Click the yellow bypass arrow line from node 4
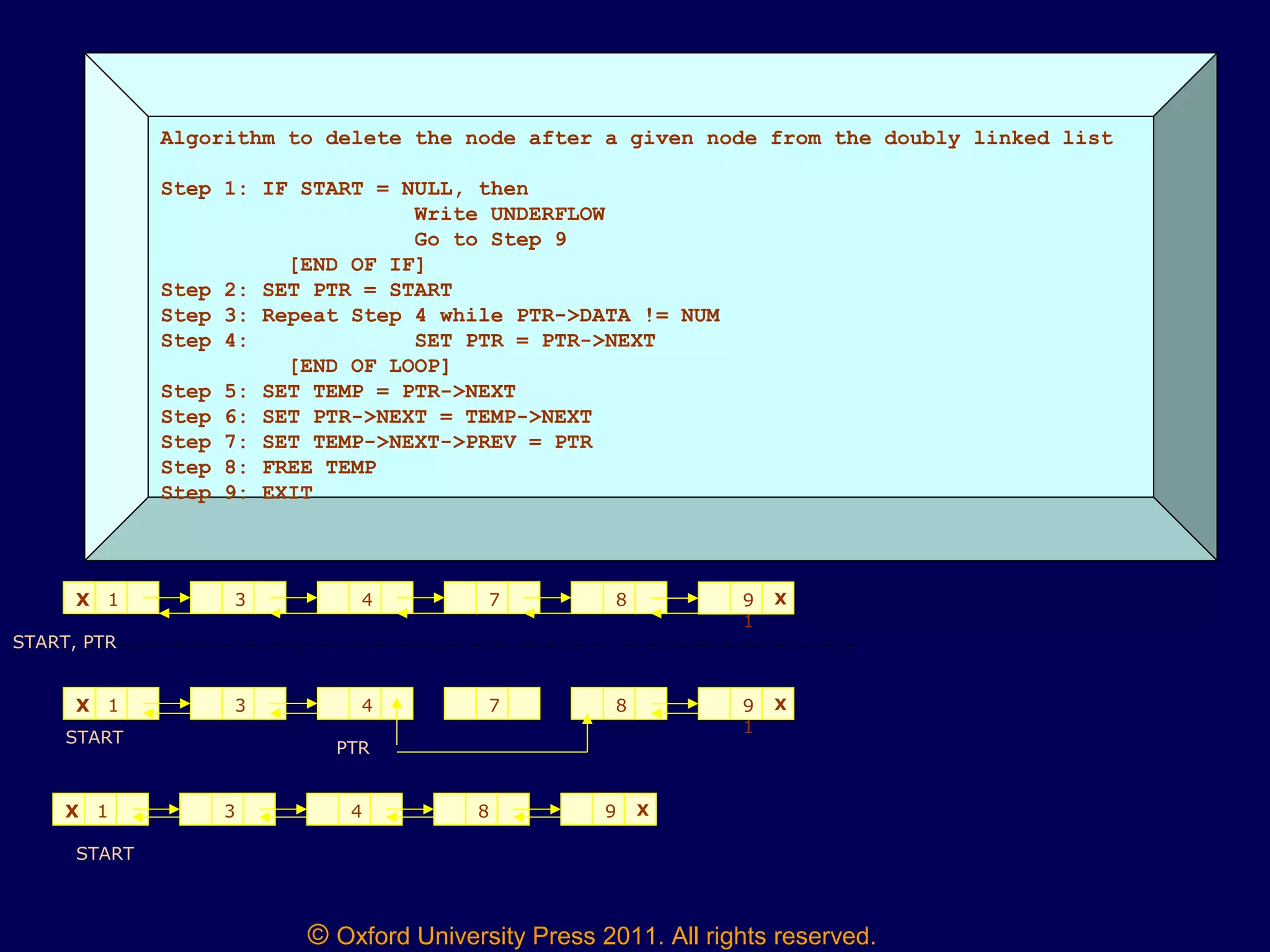This screenshot has height=952, width=1270. click(x=491, y=752)
